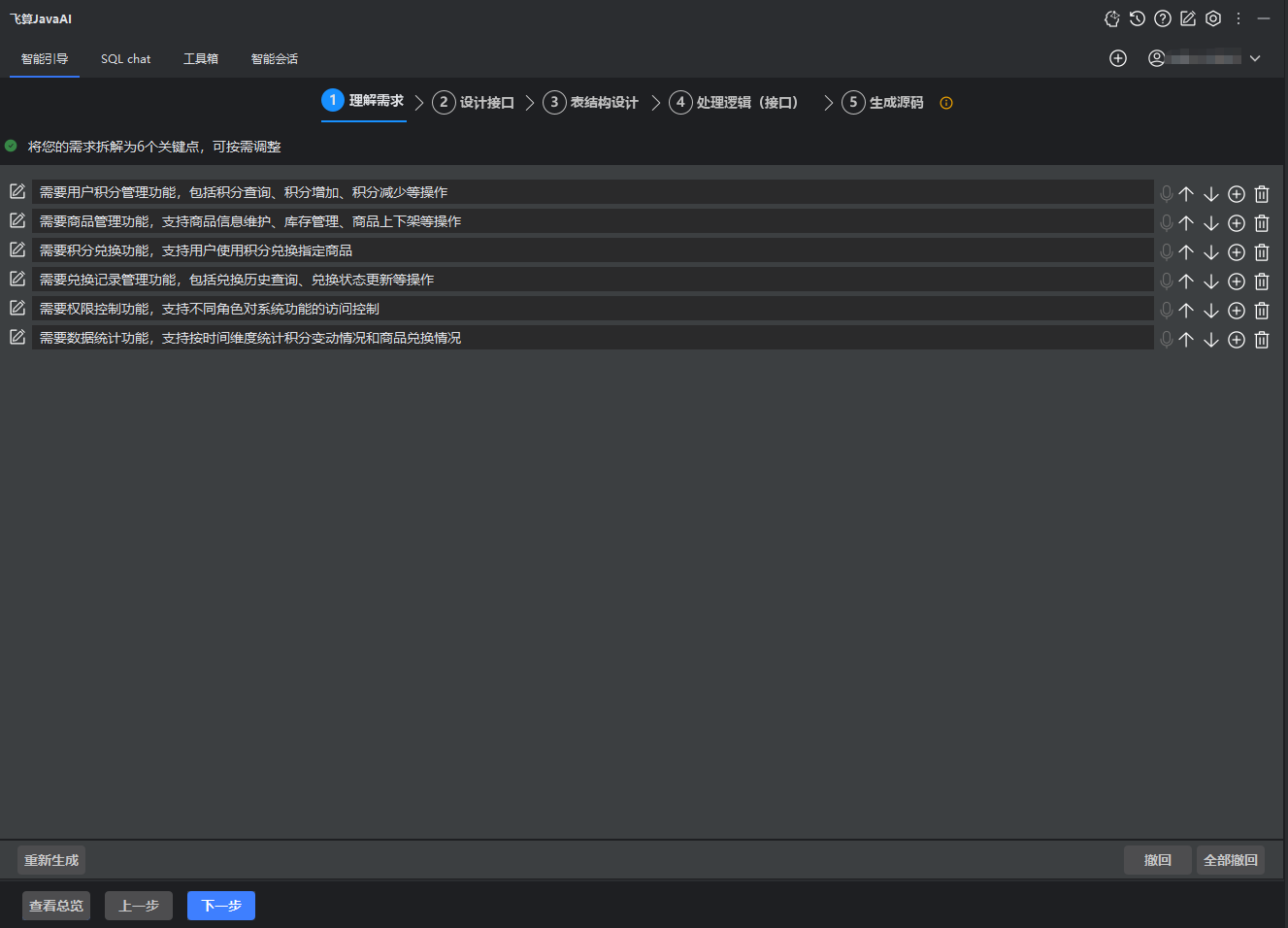Delete the 兑换记录管理功能 row

click(1262, 282)
